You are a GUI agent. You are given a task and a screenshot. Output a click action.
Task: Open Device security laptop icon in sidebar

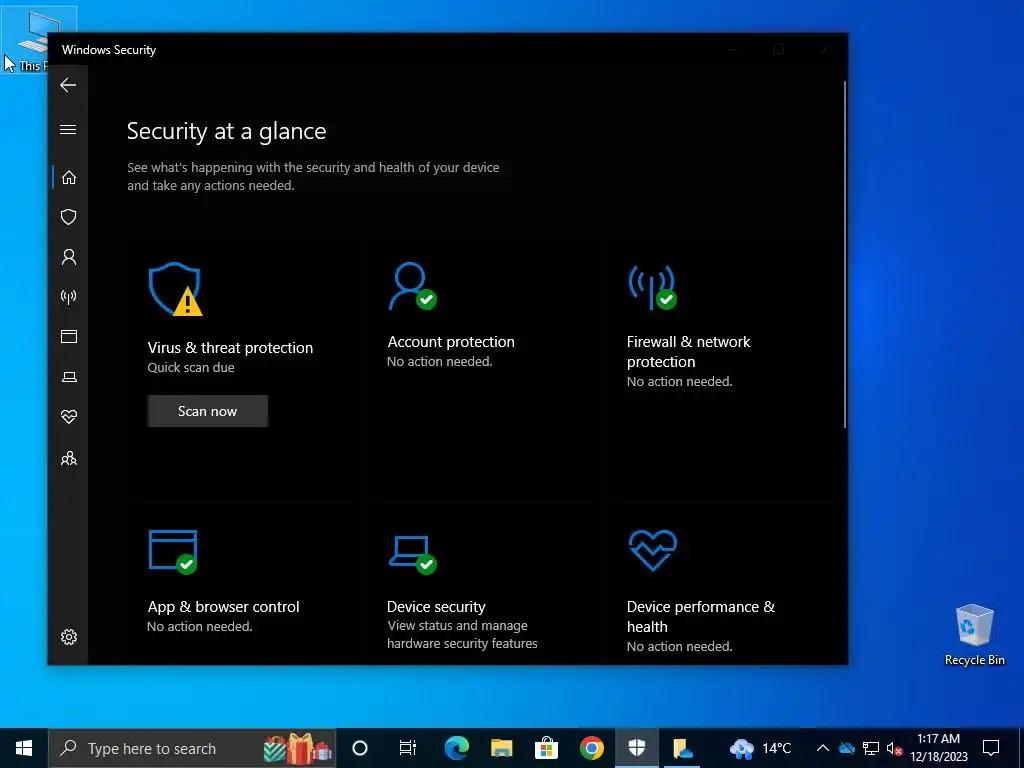coord(69,377)
